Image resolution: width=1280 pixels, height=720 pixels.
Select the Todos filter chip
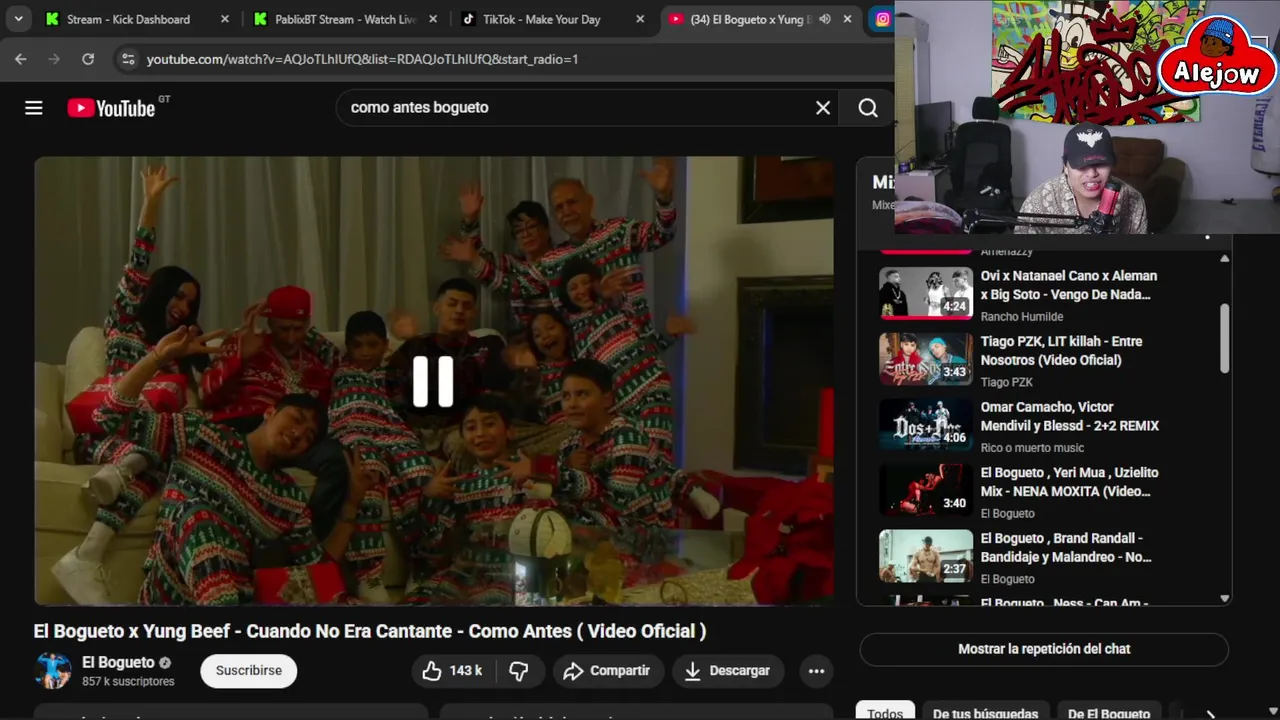point(885,713)
